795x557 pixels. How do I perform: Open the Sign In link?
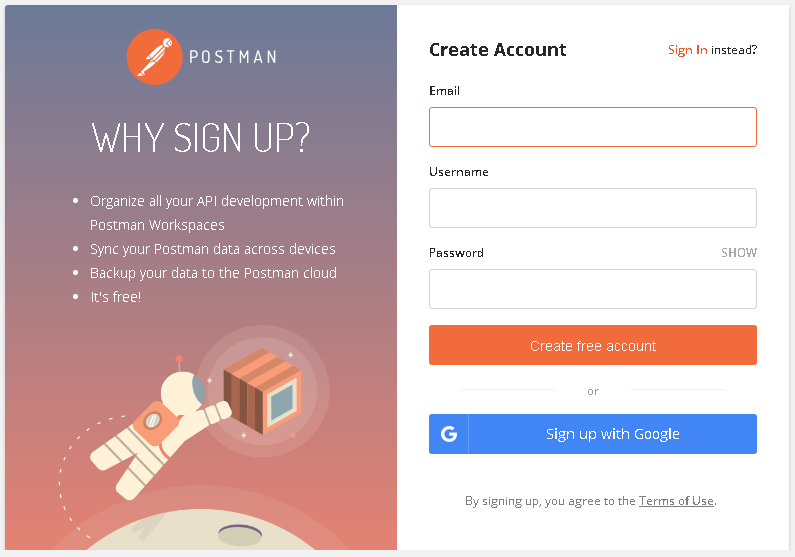[688, 50]
